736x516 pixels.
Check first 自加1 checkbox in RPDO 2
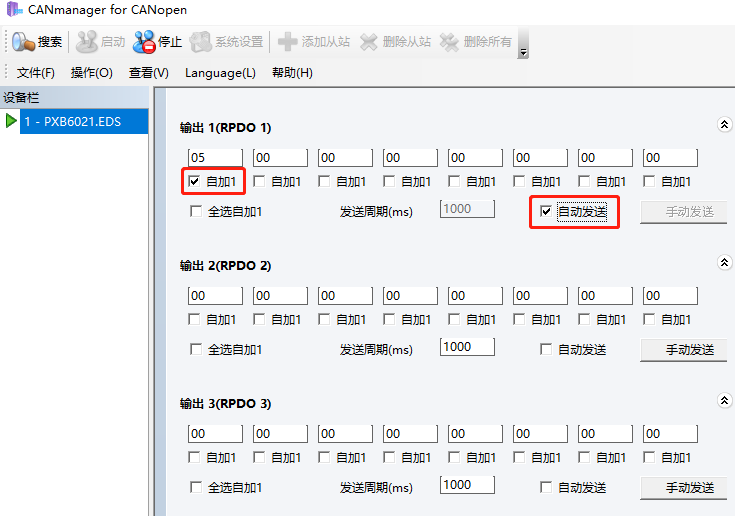194,319
